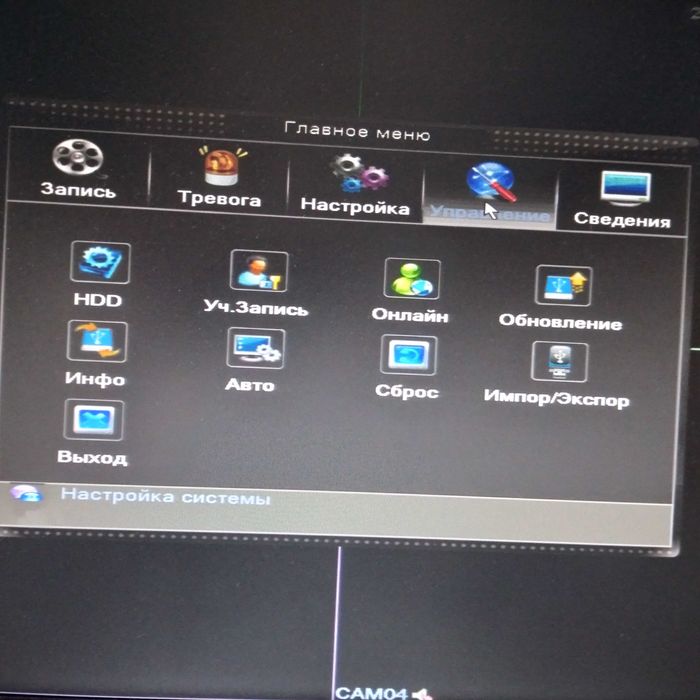Image resolution: width=700 pixels, height=700 pixels.
Task: Click the Сброс text label
Action: pos(407,392)
